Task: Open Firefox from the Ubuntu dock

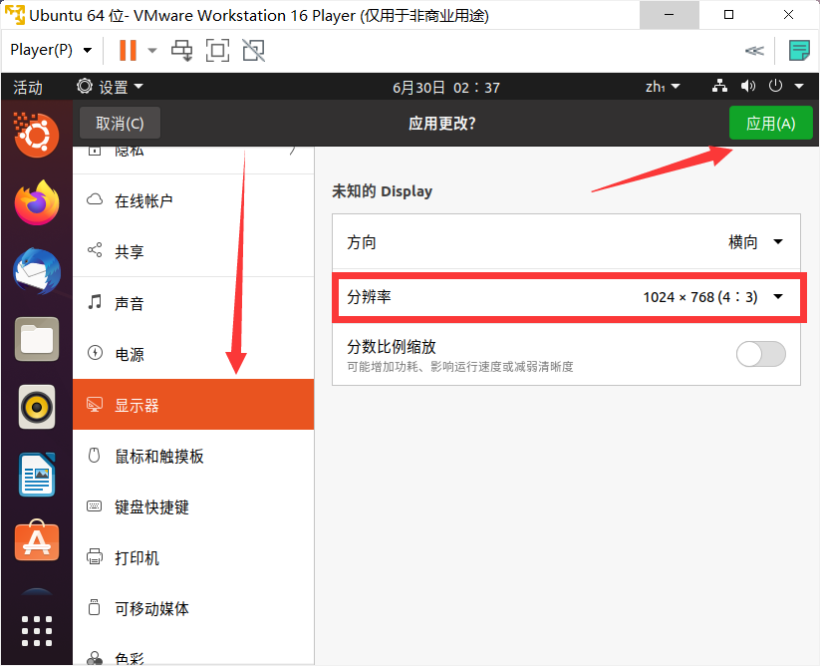Action: point(37,203)
